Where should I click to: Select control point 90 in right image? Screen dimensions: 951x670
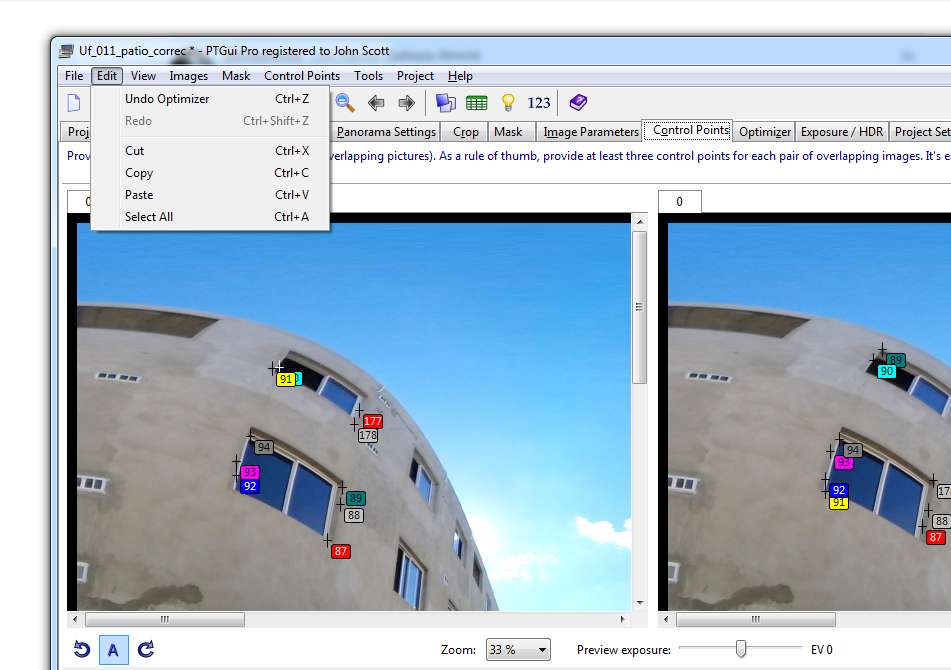pyautogui.click(x=887, y=371)
